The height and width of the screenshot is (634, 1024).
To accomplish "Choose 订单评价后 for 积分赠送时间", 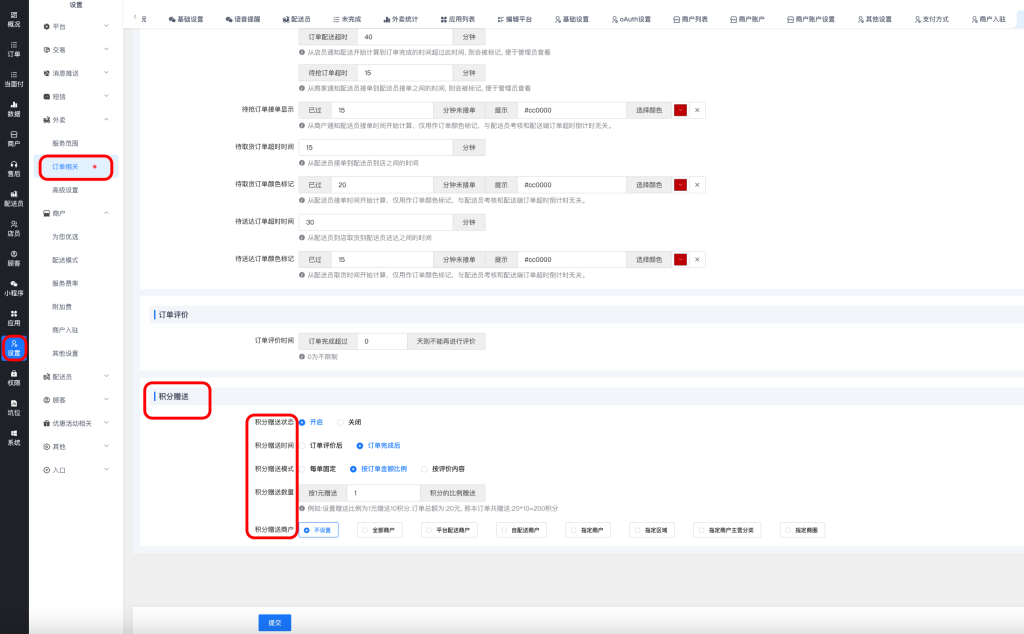I will tap(304, 445).
